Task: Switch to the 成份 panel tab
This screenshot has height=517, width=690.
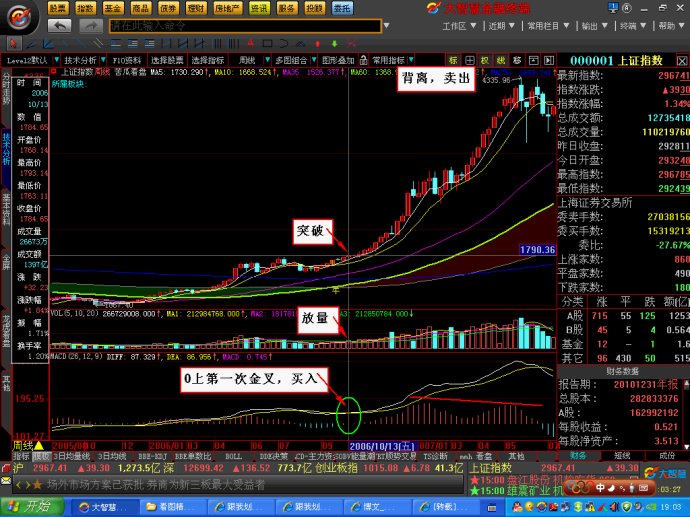Action: pyautogui.click(x=666, y=456)
